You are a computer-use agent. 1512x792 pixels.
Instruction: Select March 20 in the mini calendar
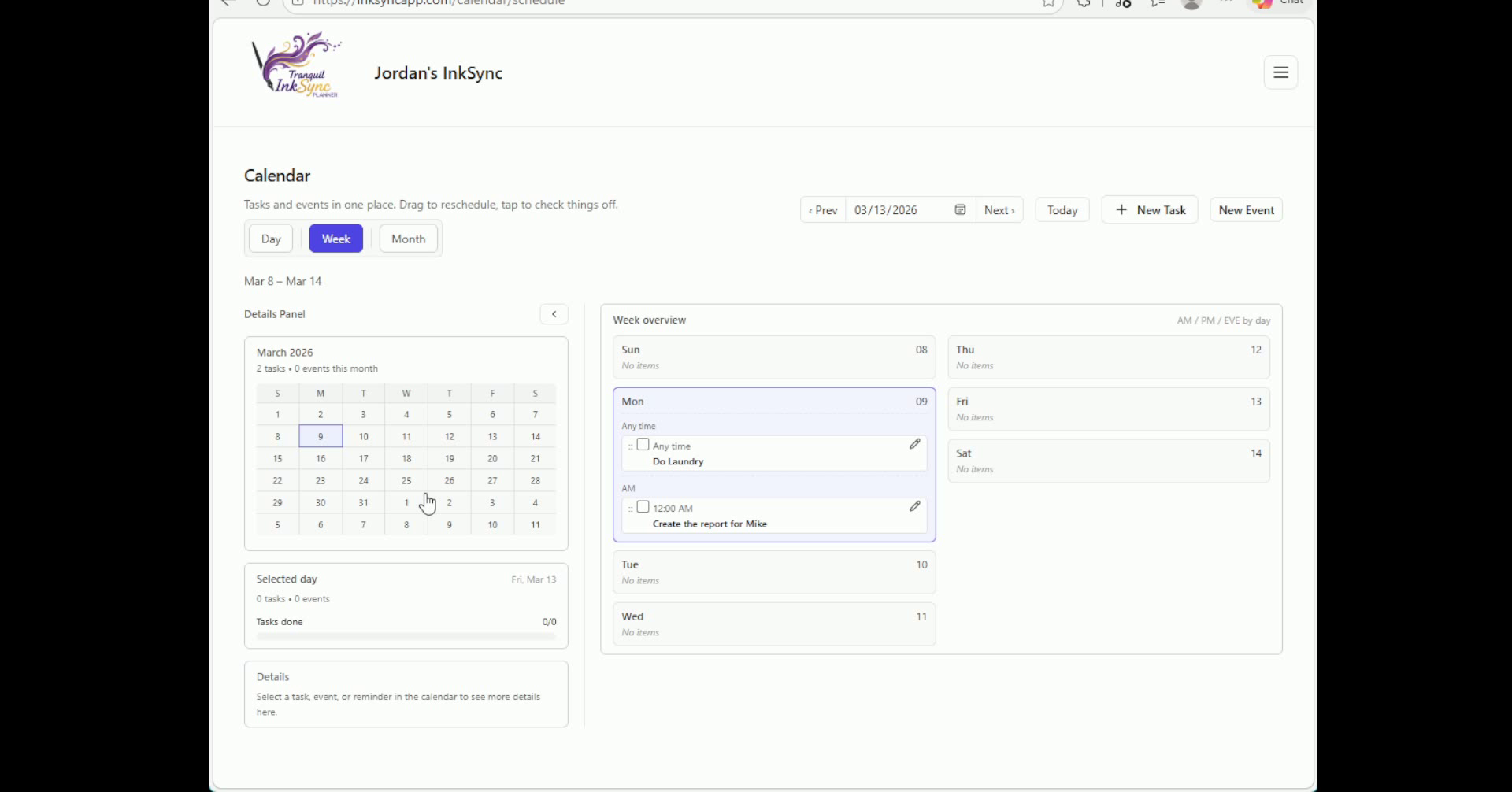(x=492, y=458)
